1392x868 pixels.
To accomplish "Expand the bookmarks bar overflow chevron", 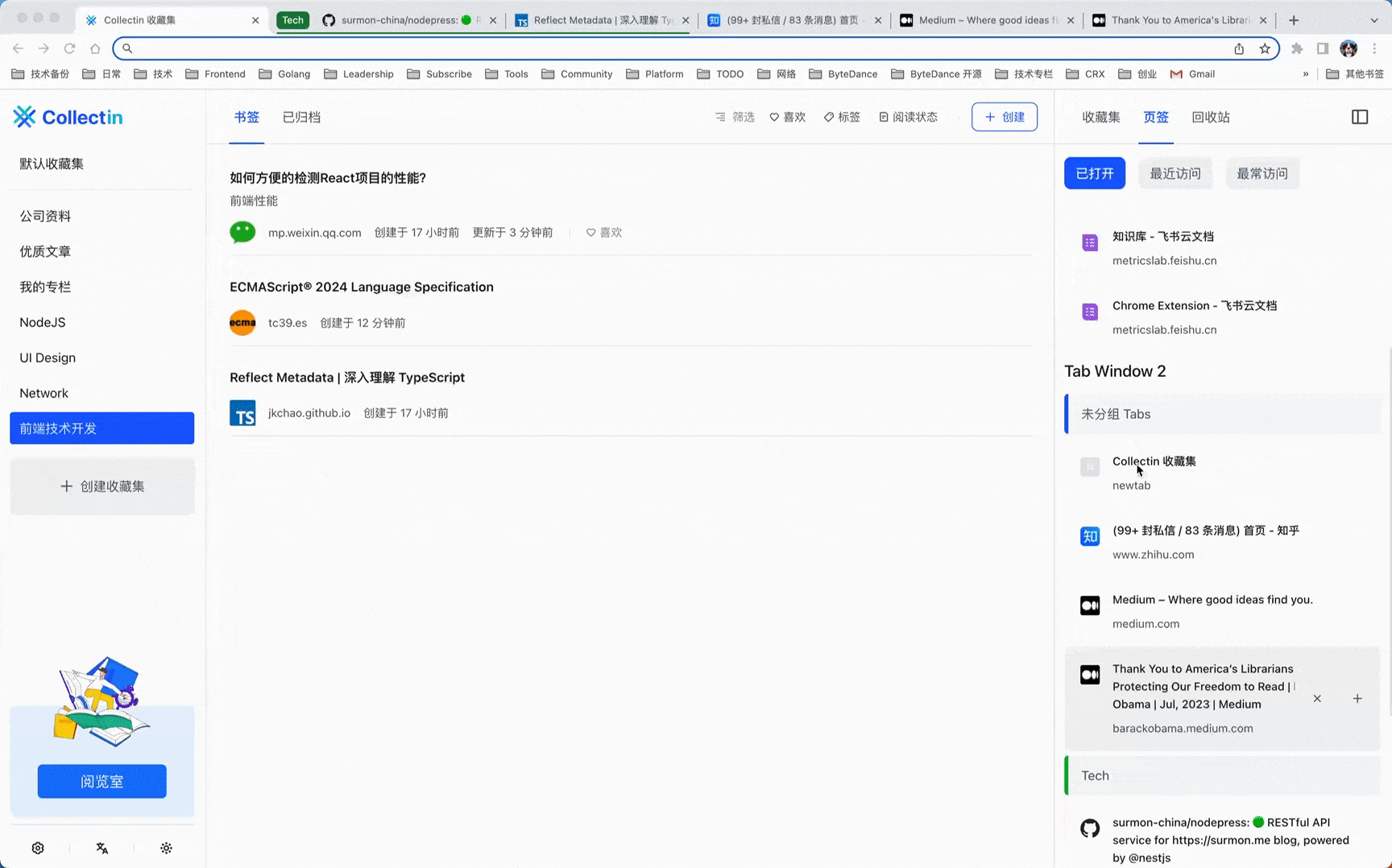I will point(1306,74).
